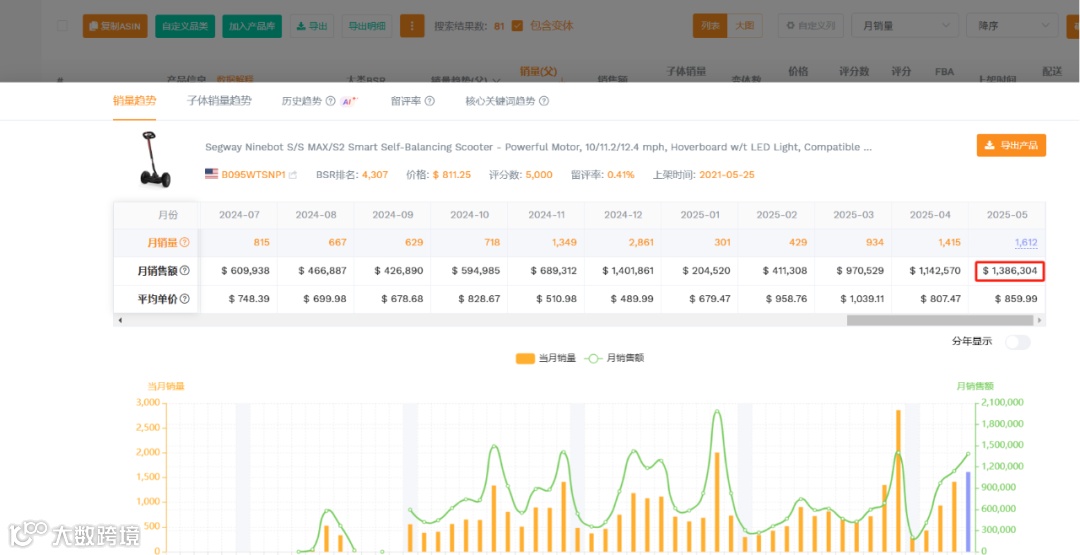
Task: Click the help icon beside 月销售额 row label
Action: tap(185, 271)
